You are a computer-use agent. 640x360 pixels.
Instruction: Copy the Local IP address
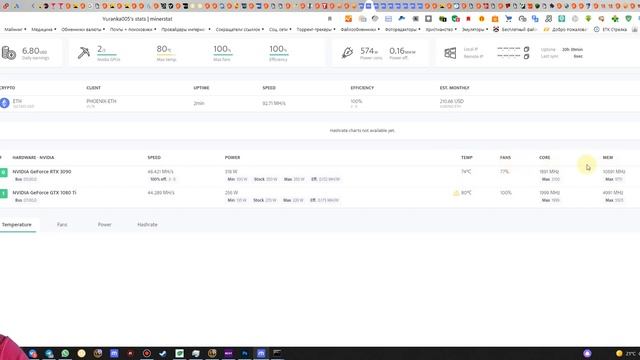[527, 49]
